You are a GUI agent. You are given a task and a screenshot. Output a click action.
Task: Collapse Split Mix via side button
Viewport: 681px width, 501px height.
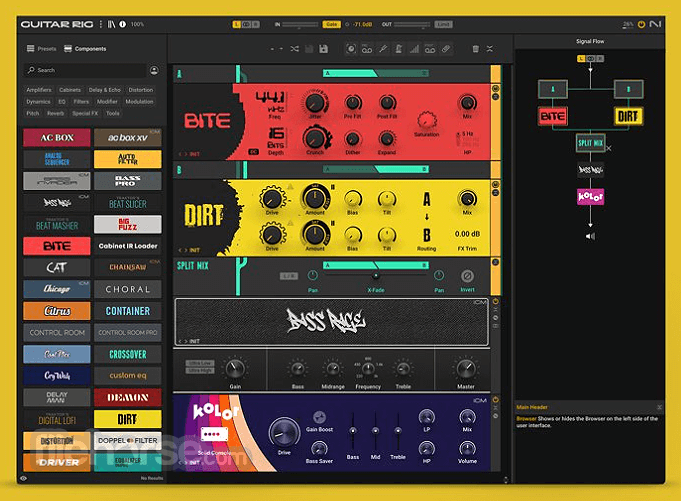click(x=496, y=262)
